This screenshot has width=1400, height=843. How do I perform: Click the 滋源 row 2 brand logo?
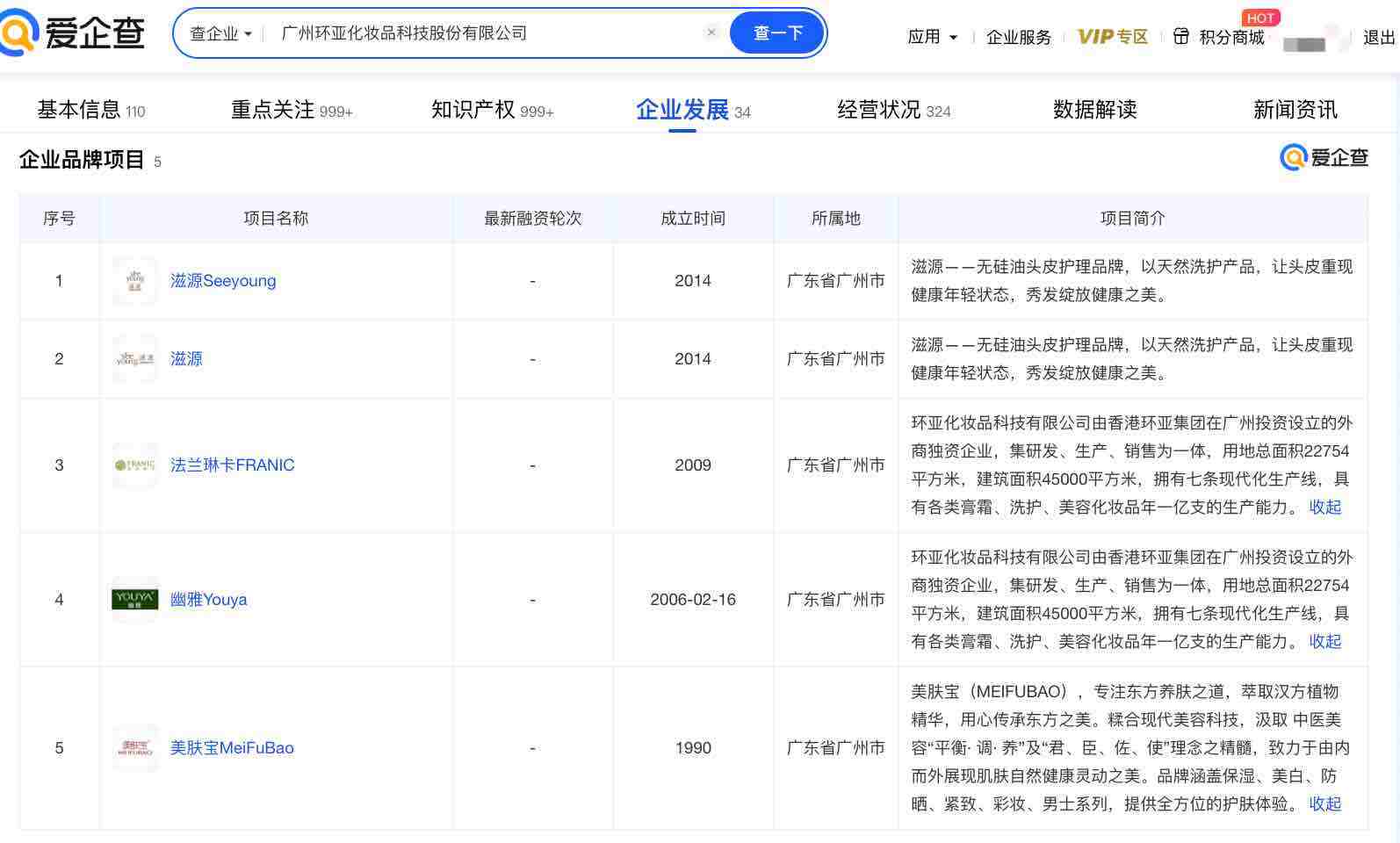point(135,359)
